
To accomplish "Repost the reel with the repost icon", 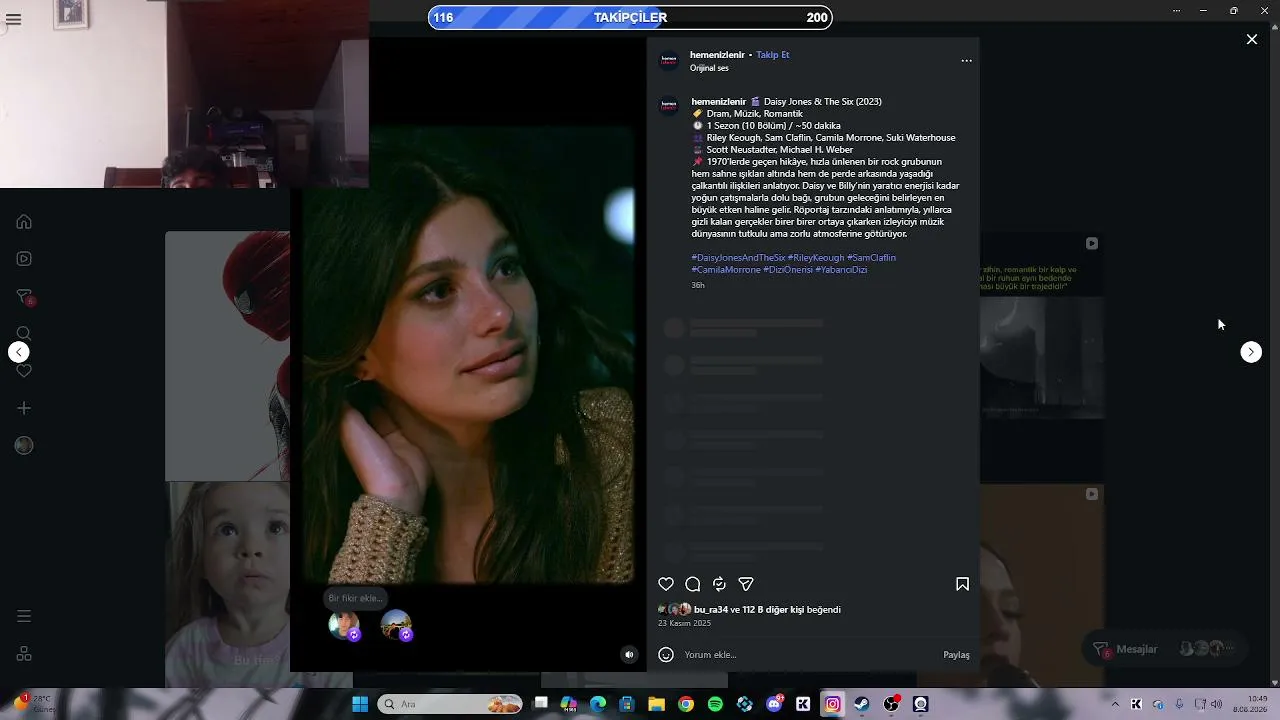I will 719,584.
